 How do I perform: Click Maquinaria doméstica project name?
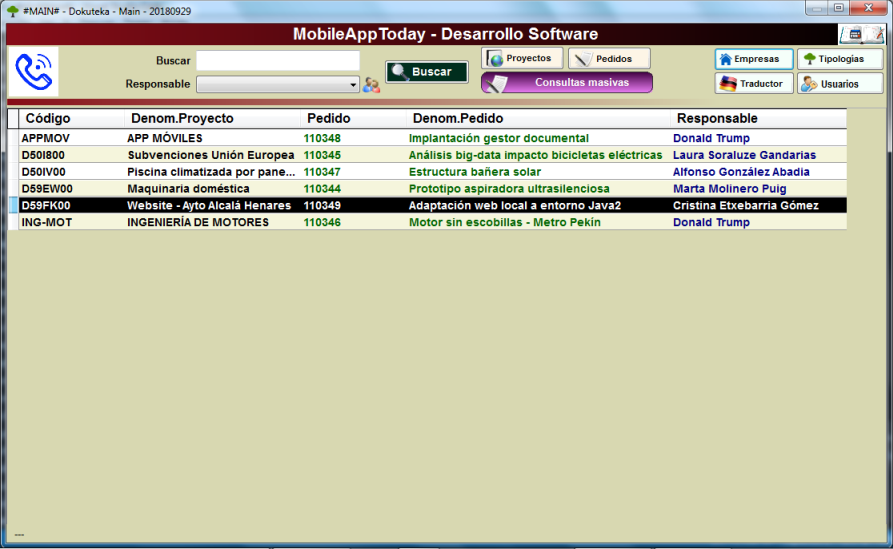(x=188, y=189)
